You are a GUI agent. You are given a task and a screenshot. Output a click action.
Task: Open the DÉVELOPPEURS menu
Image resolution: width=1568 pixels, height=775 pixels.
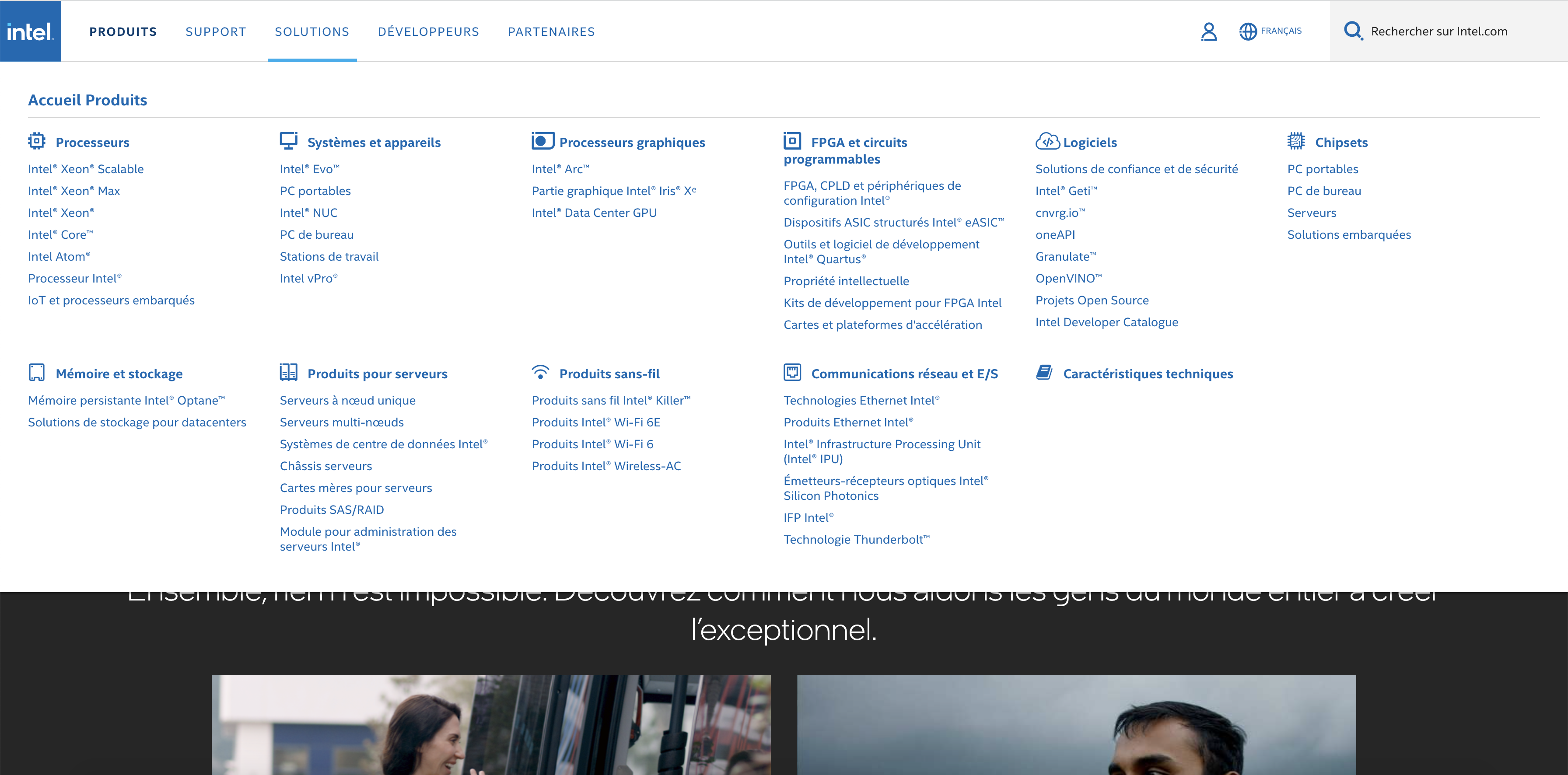[x=428, y=31]
